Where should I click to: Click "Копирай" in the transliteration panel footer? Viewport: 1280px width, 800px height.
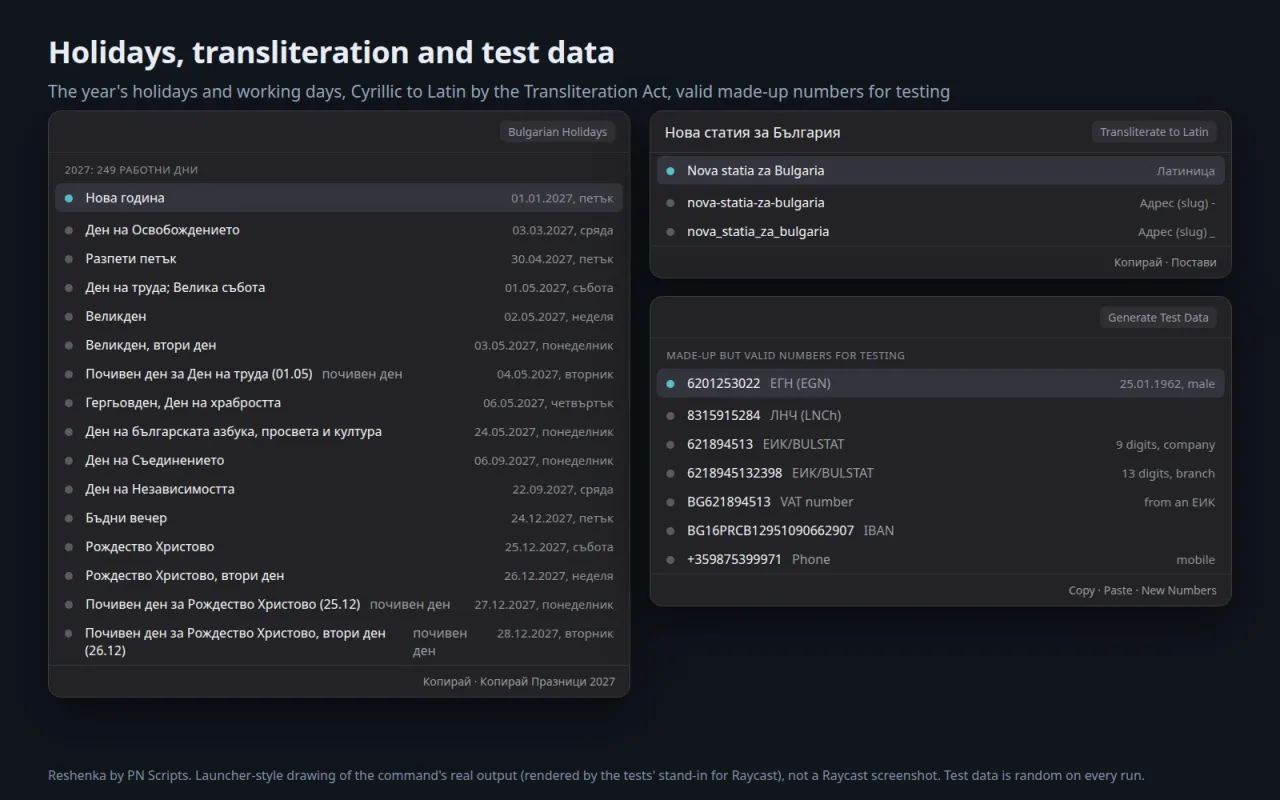[x=1138, y=263]
